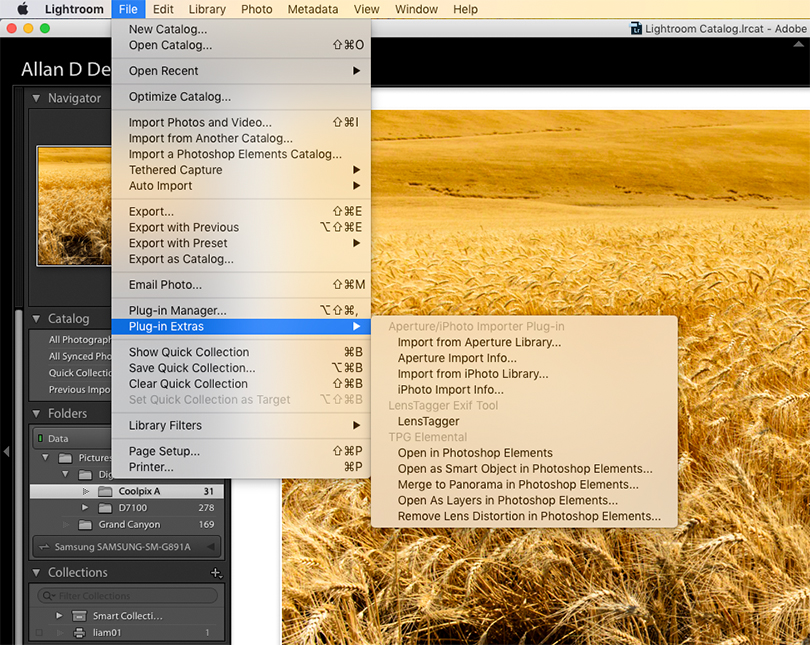Choose Printer... menu item

tap(241, 467)
